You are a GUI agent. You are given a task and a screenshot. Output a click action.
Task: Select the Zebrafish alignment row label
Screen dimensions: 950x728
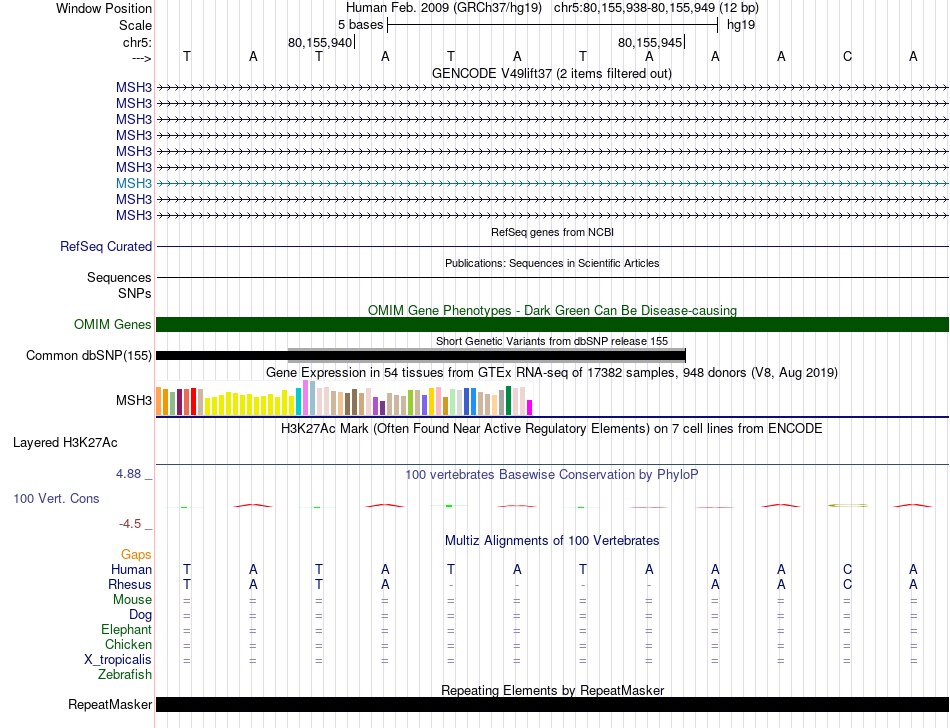coord(125,674)
